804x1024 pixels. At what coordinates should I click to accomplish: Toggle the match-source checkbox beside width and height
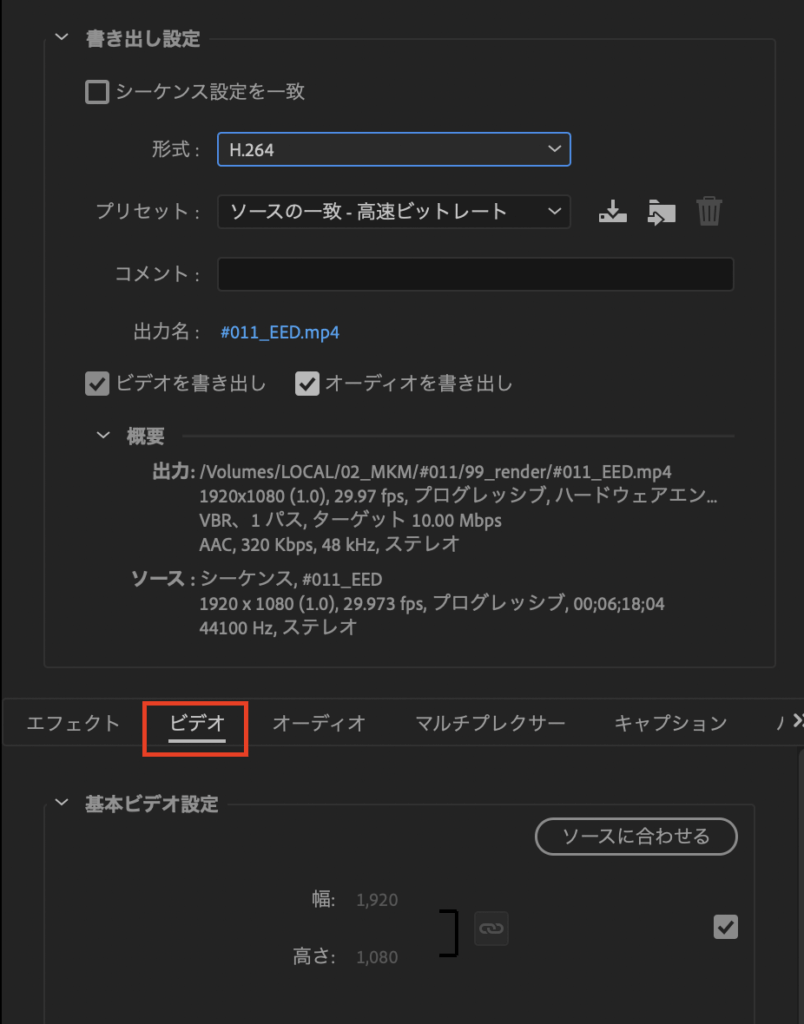726,927
